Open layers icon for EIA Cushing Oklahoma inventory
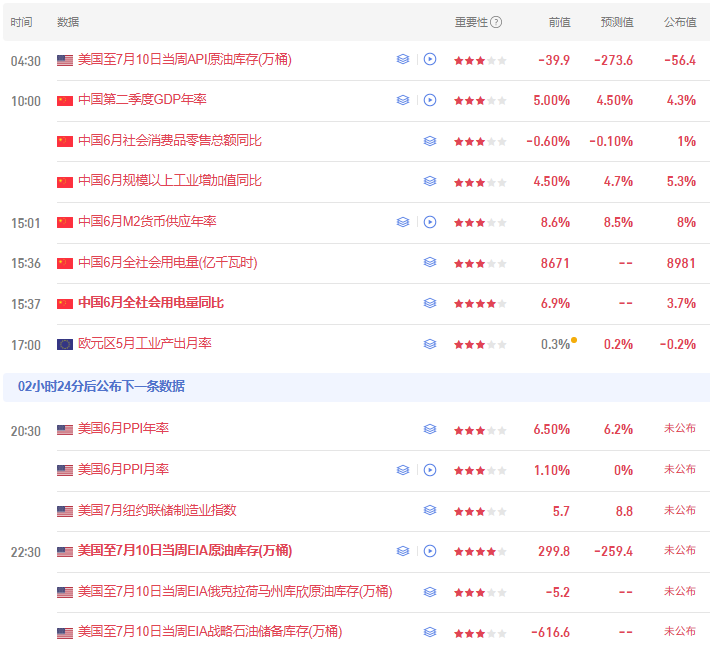The height and width of the screenshot is (646, 710). pos(430,592)
